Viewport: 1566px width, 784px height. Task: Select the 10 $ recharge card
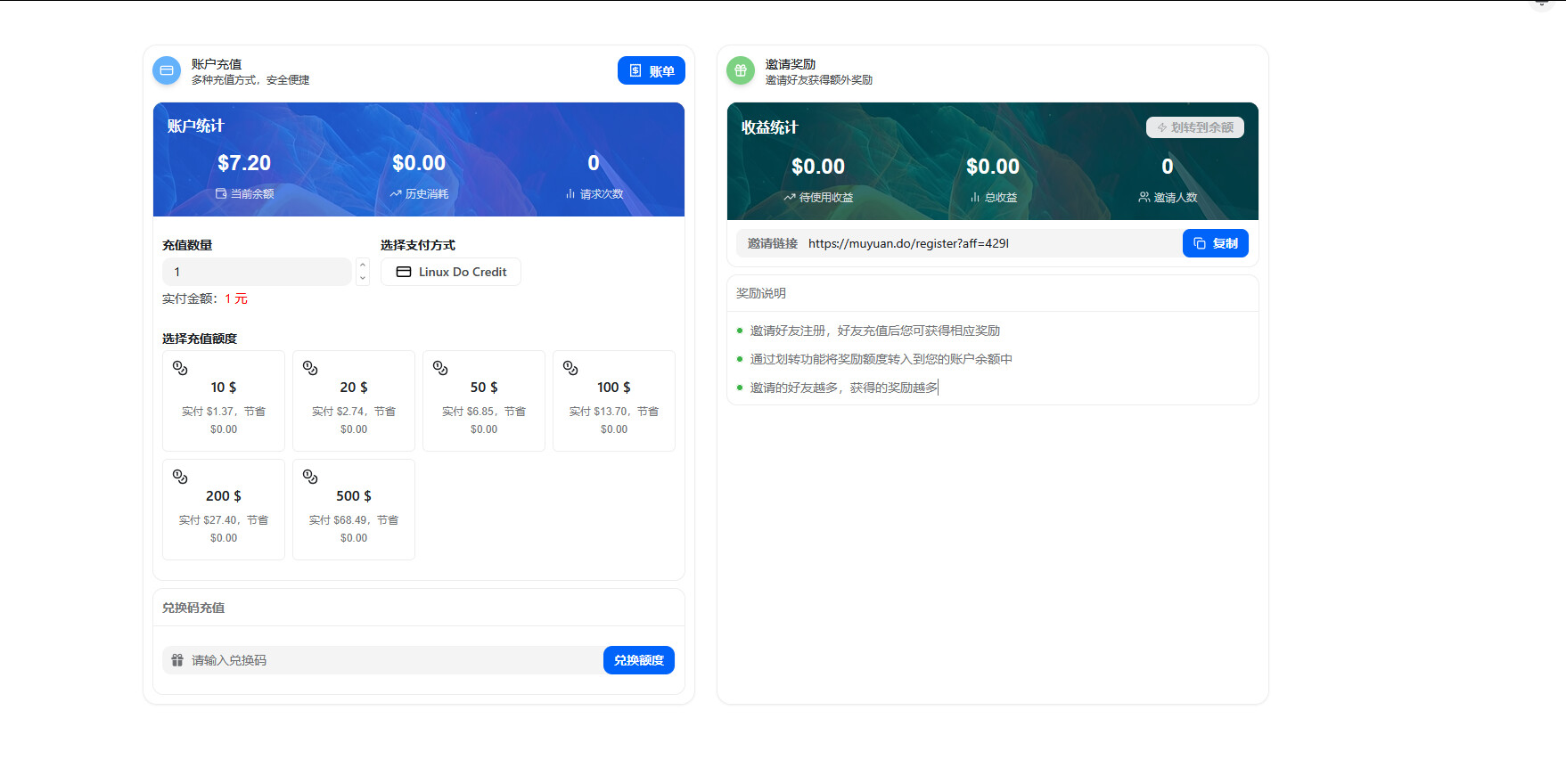tap(224, 401)
